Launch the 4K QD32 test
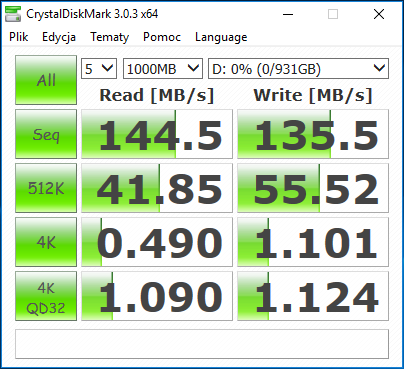This screenshot has width=404, height=369. coord(46,296)
